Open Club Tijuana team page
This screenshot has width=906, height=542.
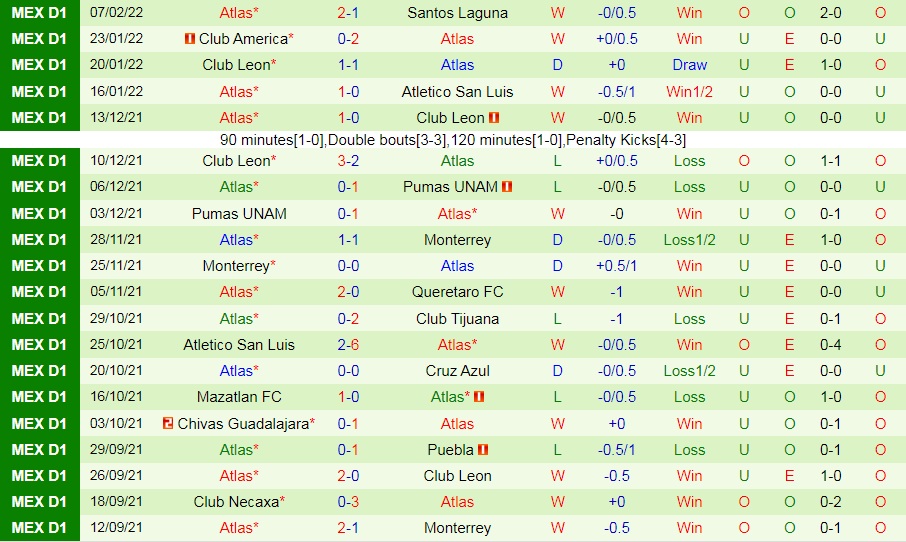click(457, 319)
